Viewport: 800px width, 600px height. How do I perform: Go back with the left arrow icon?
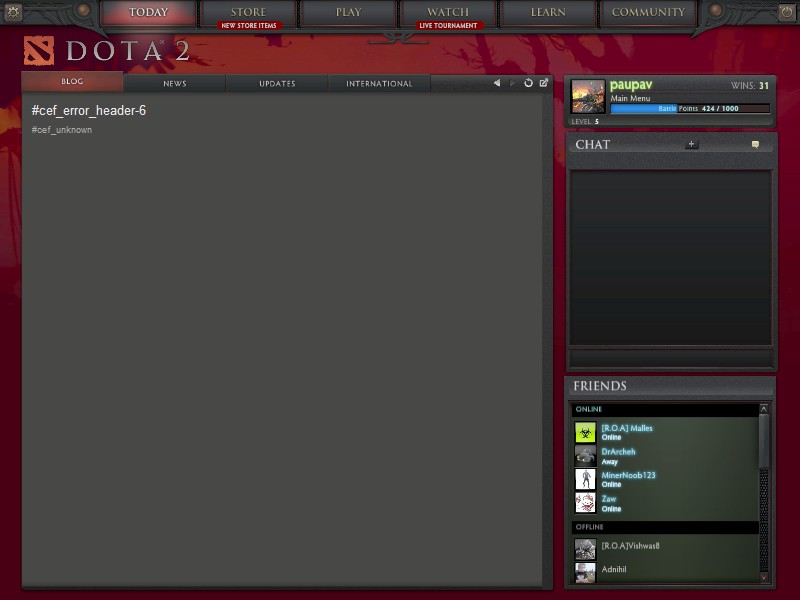pos(496,83)
